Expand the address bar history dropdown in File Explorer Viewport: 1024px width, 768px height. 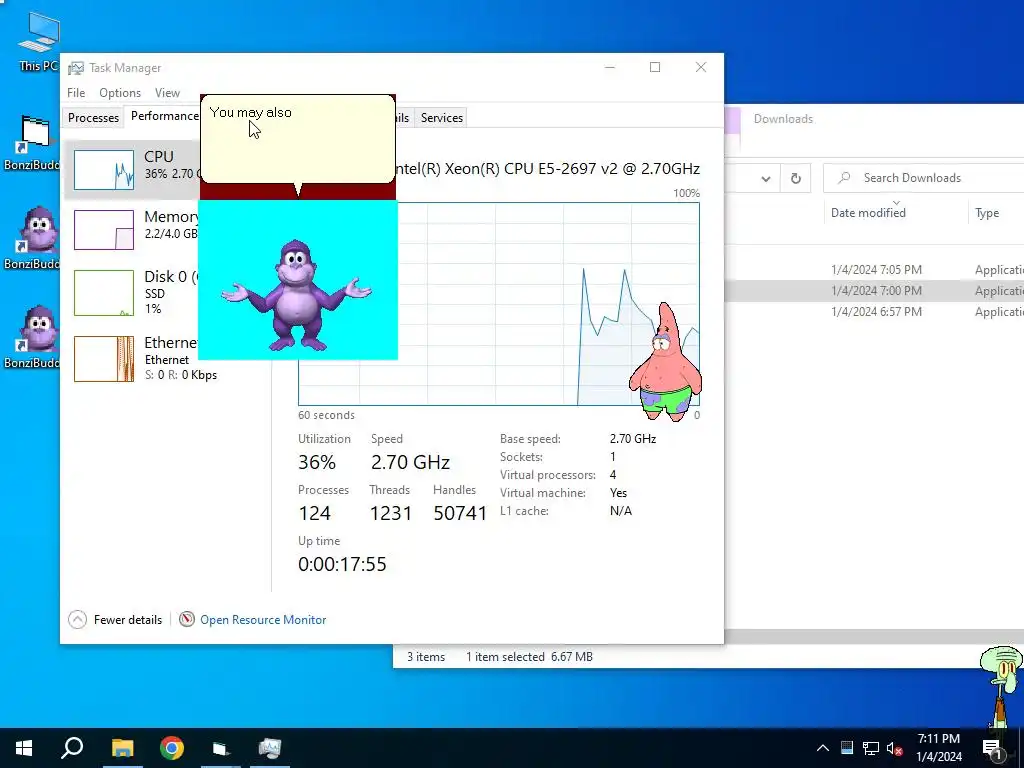tap(765, 178)
